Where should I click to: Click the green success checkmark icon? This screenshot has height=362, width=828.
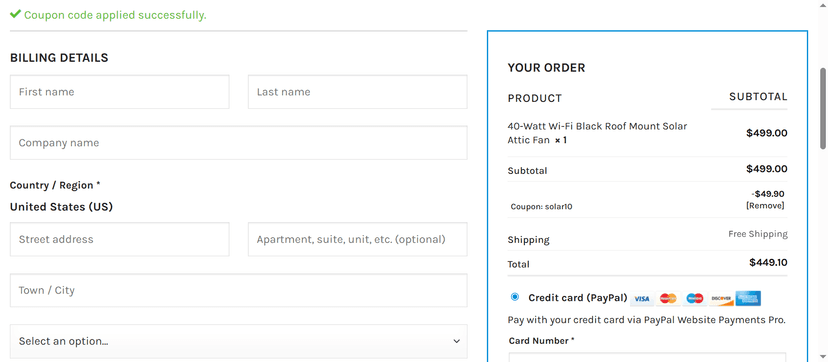[x=15, y=14]
